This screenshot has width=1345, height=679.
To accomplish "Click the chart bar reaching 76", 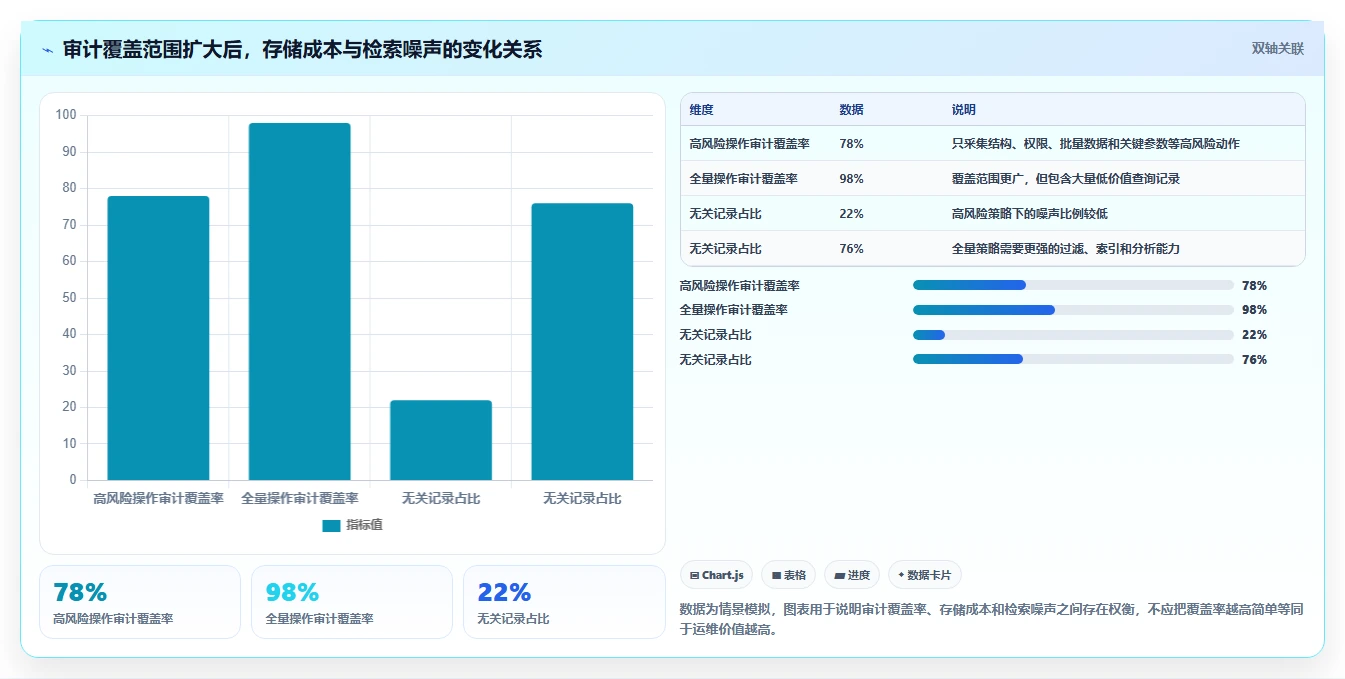I will (582, 341).
